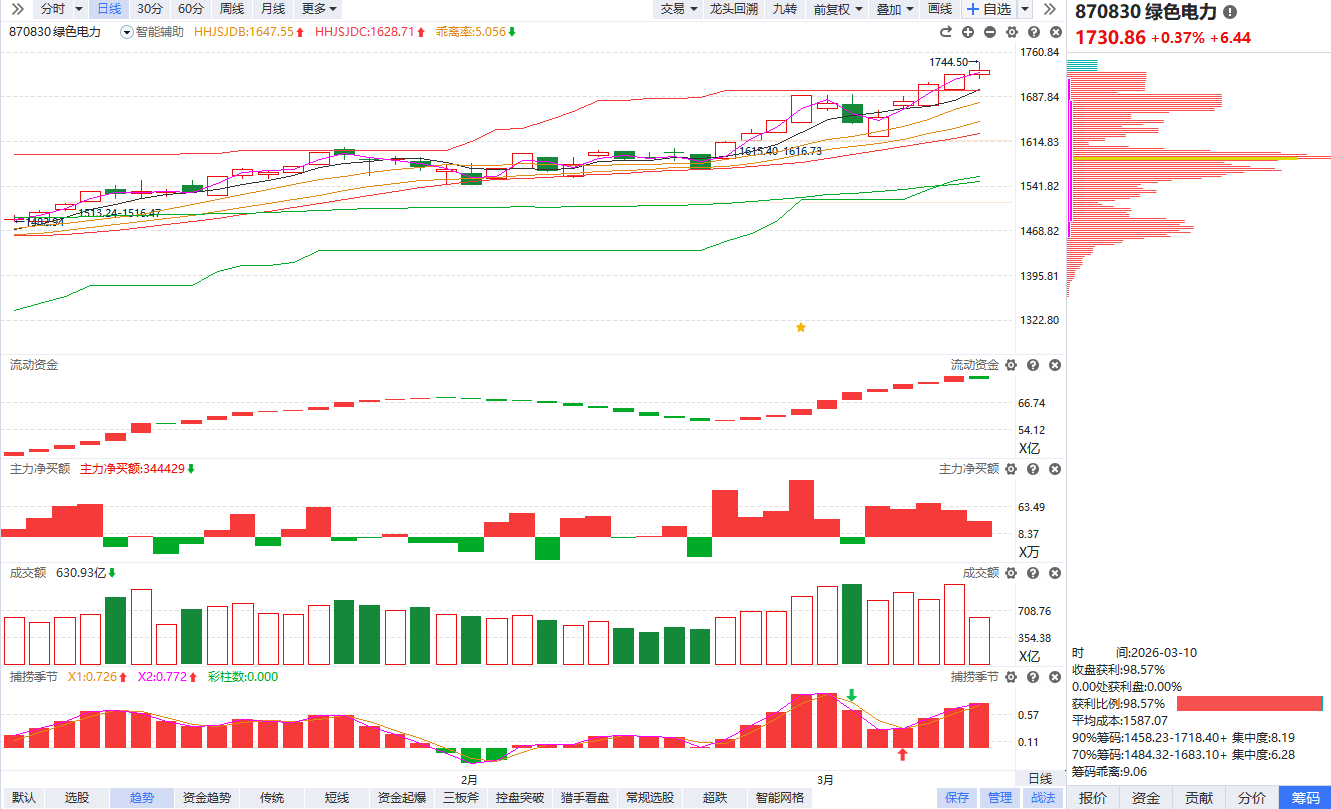The height and width of the screenshot is (809, 1331).
Task: Click the gold star marker on chart
Action: [800, 327]
